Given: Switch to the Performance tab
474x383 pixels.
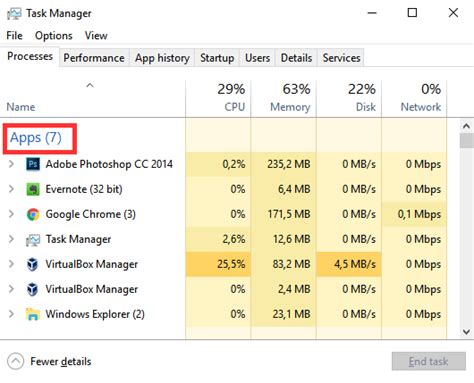Looking at the screenshot, I should pos(94,58).
